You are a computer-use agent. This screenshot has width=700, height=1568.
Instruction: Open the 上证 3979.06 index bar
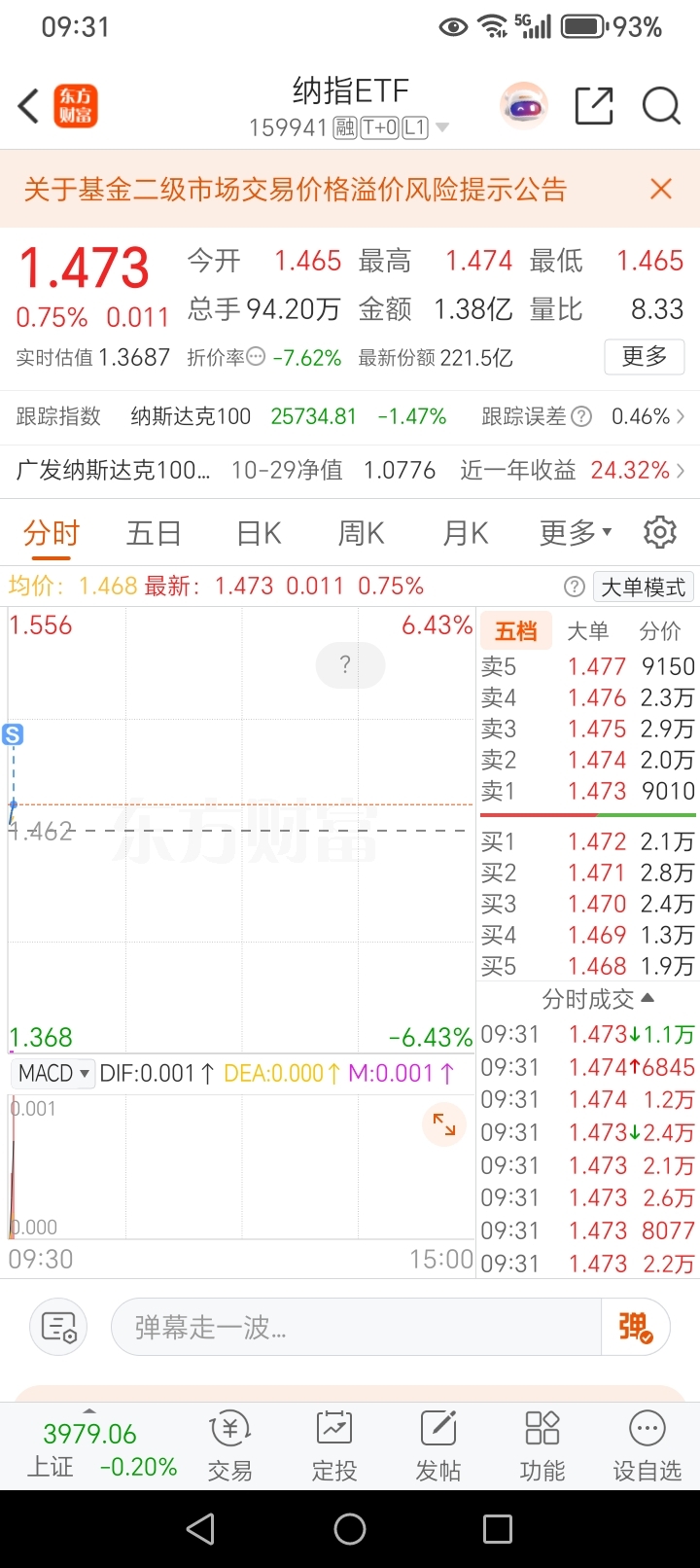[x=101, y=1448]
